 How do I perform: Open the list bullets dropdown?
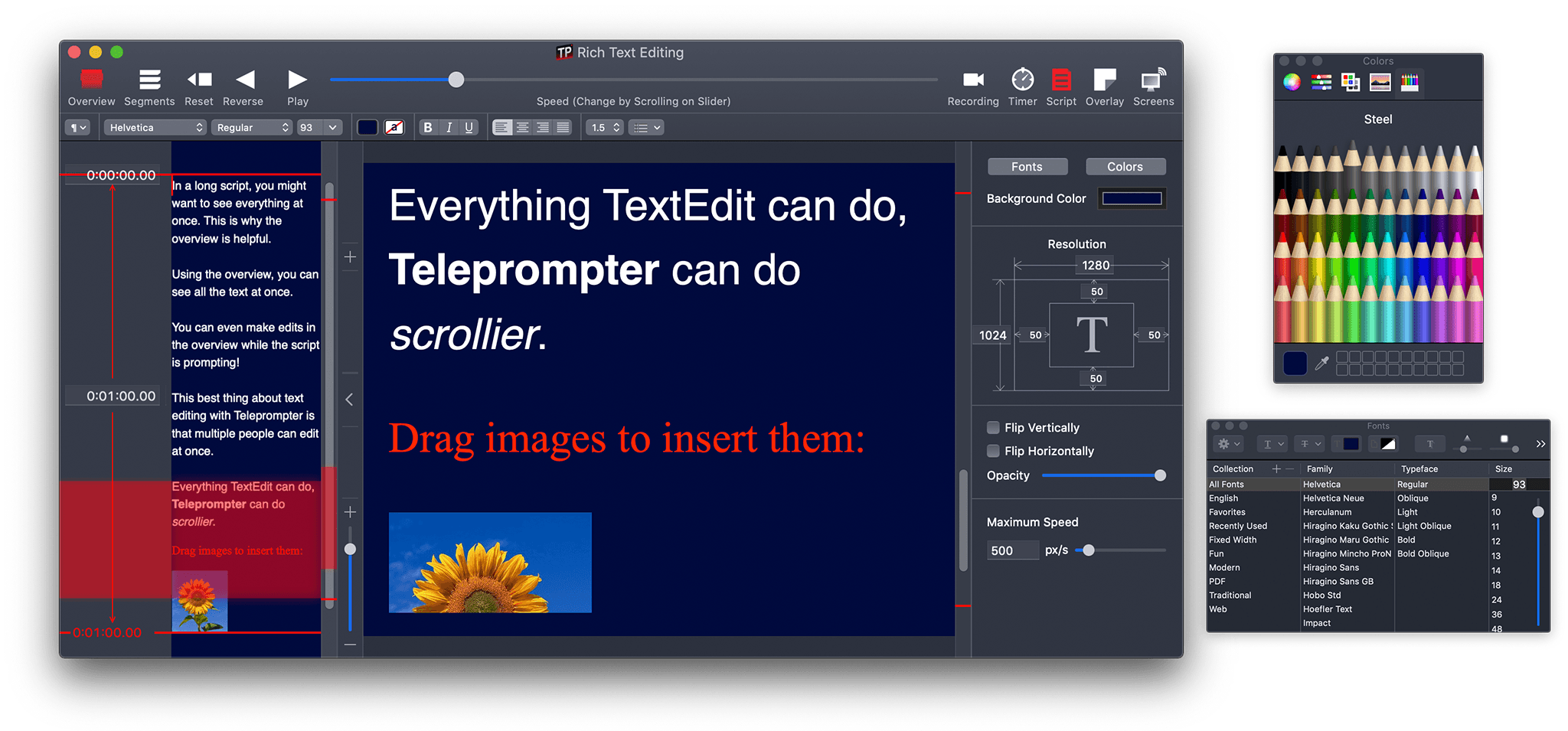coord(646,128)
